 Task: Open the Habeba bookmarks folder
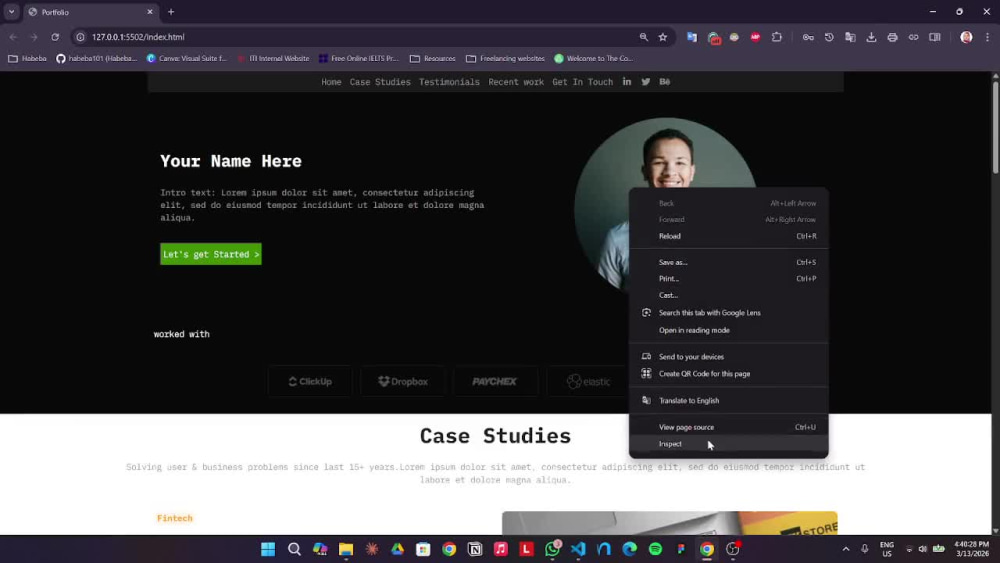point(27,58)
